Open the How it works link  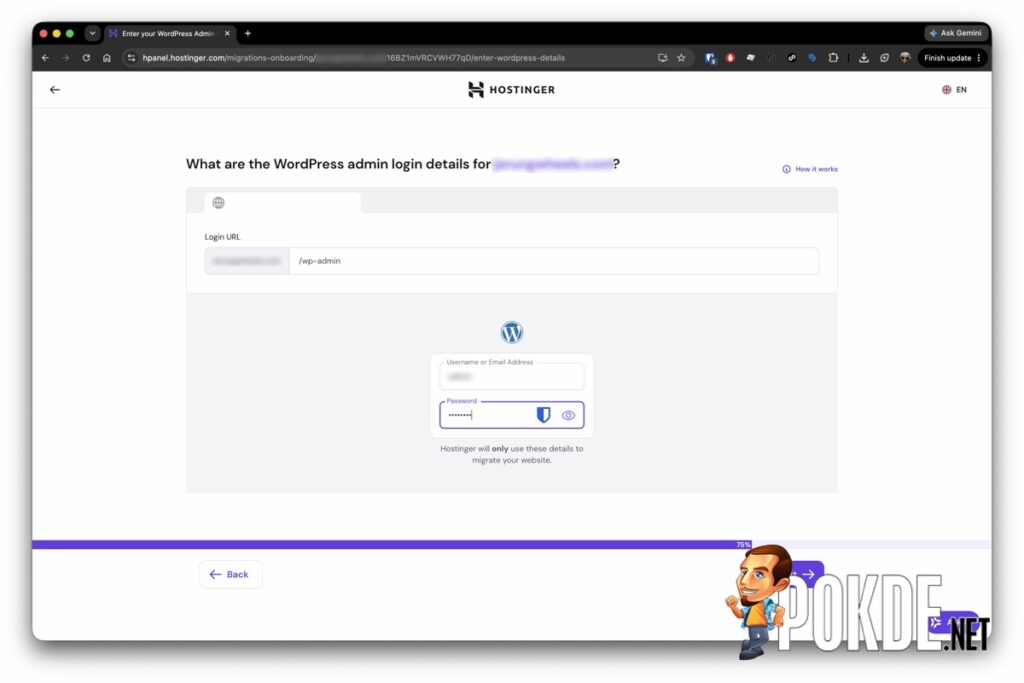810,169
